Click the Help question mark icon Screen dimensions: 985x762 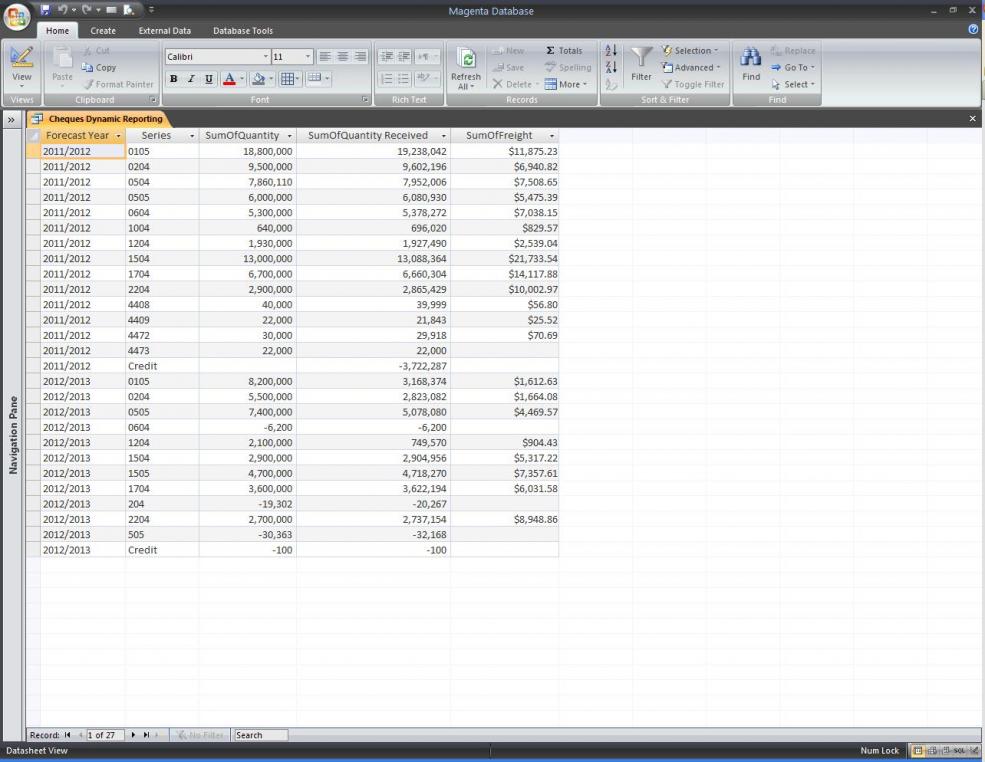tap(974, 29)
